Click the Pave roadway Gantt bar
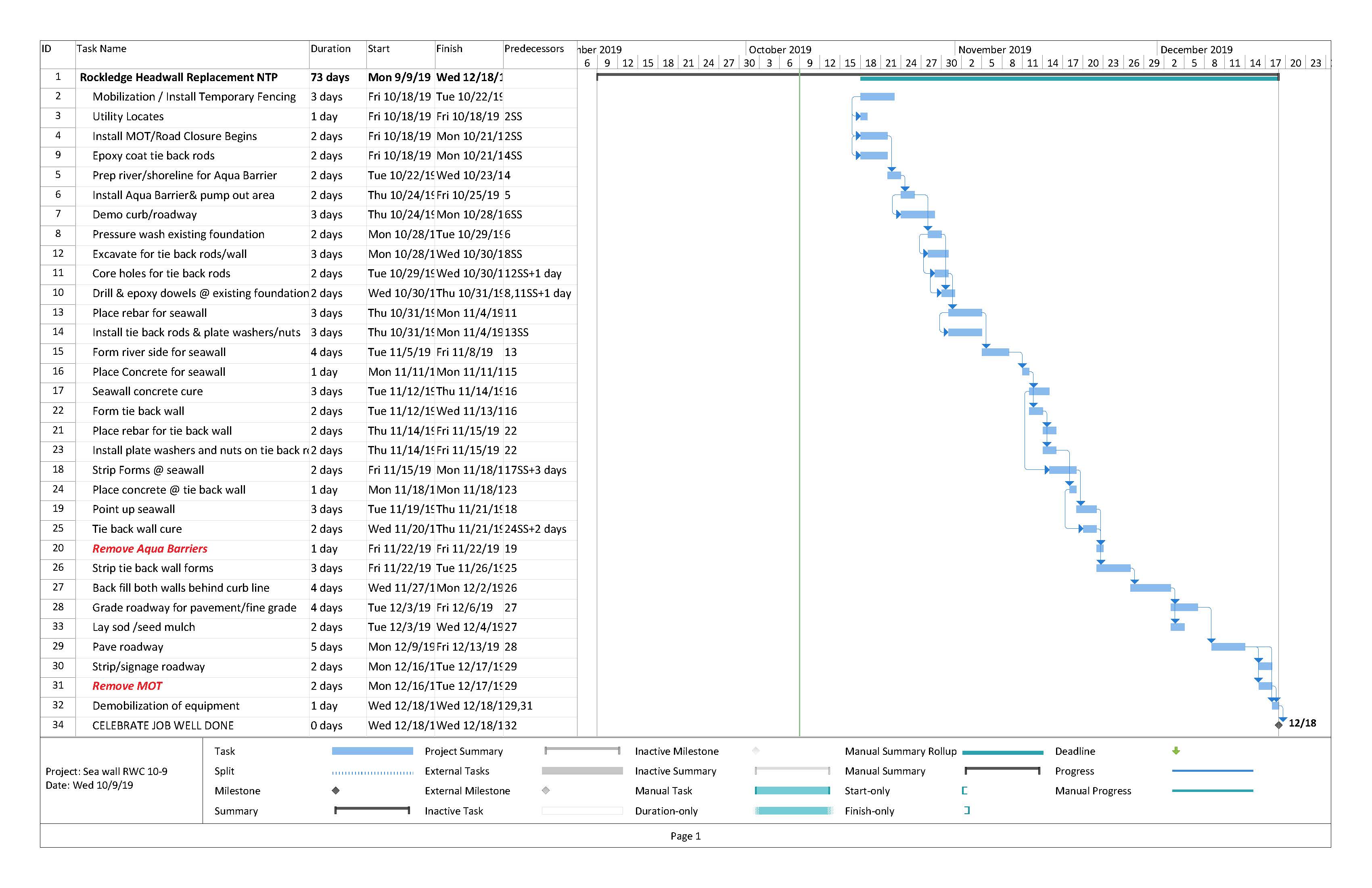The width and height of the screenshot is (1372, 888). [1228, 647]
